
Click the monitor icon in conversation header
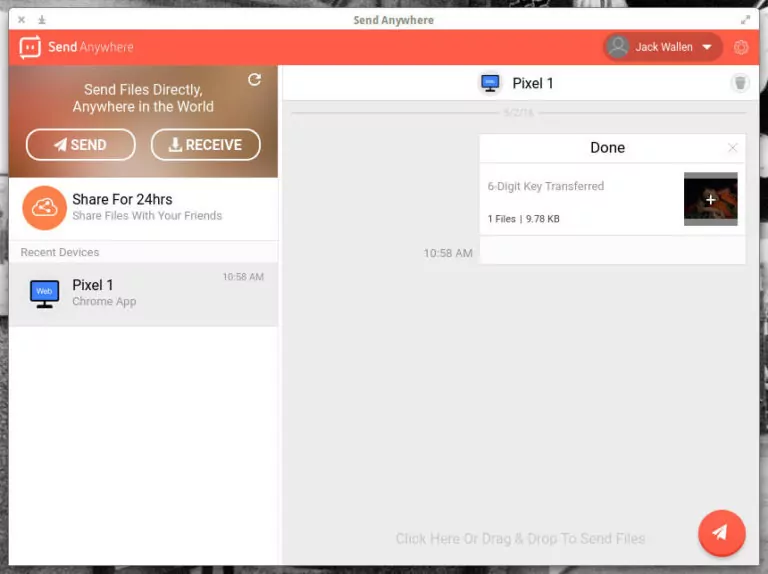pos(490,83)
